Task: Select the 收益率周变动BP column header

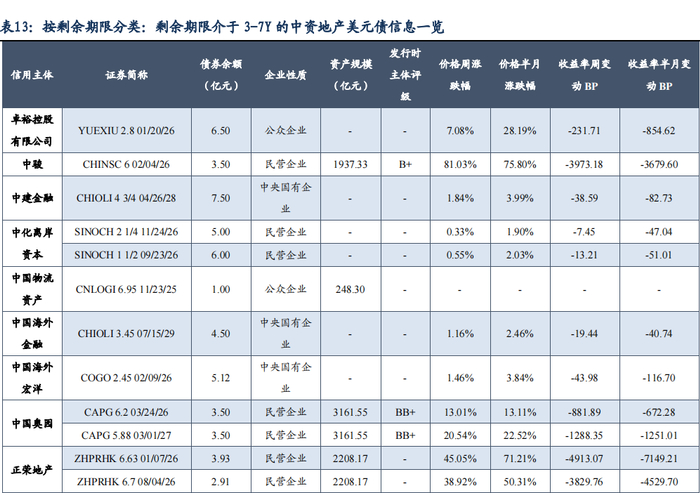Action: coord(585,75)
